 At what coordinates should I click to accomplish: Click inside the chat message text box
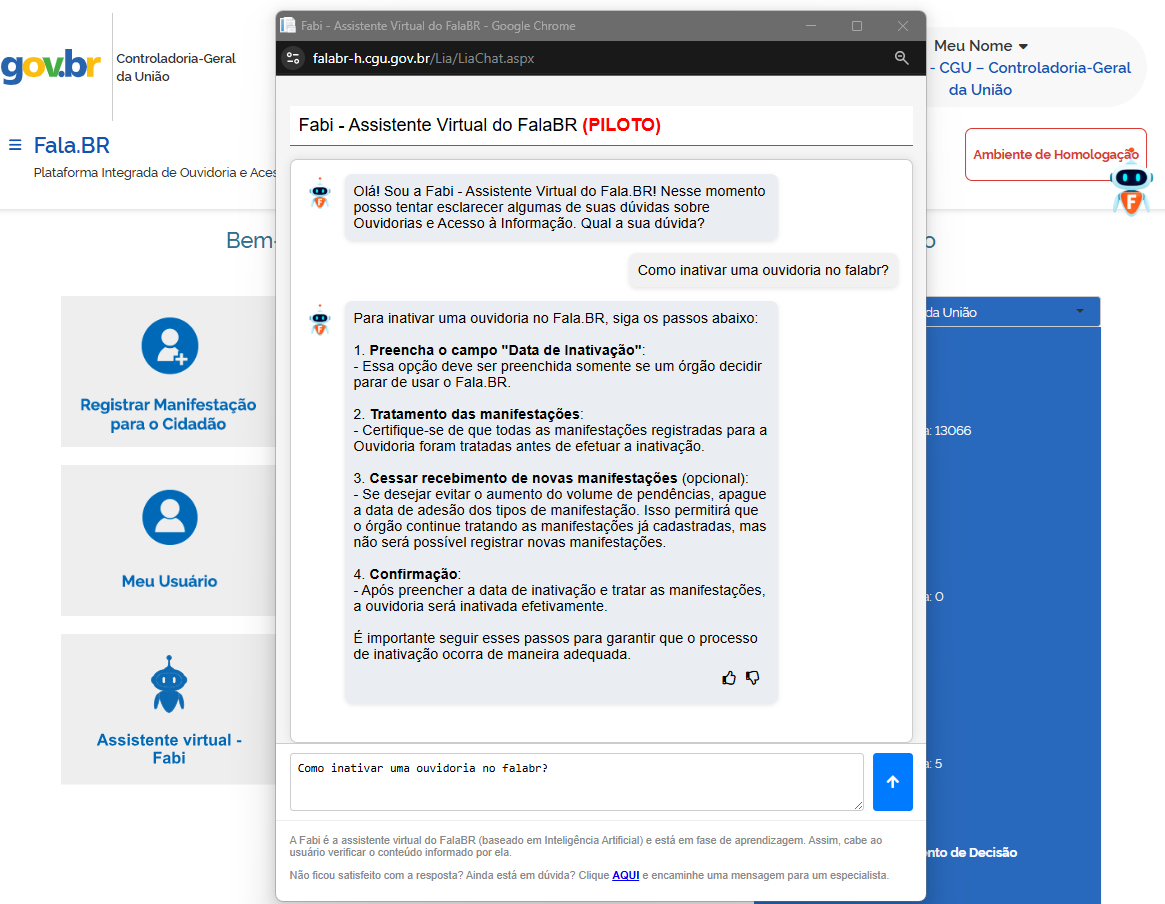[x=576, y=782]
